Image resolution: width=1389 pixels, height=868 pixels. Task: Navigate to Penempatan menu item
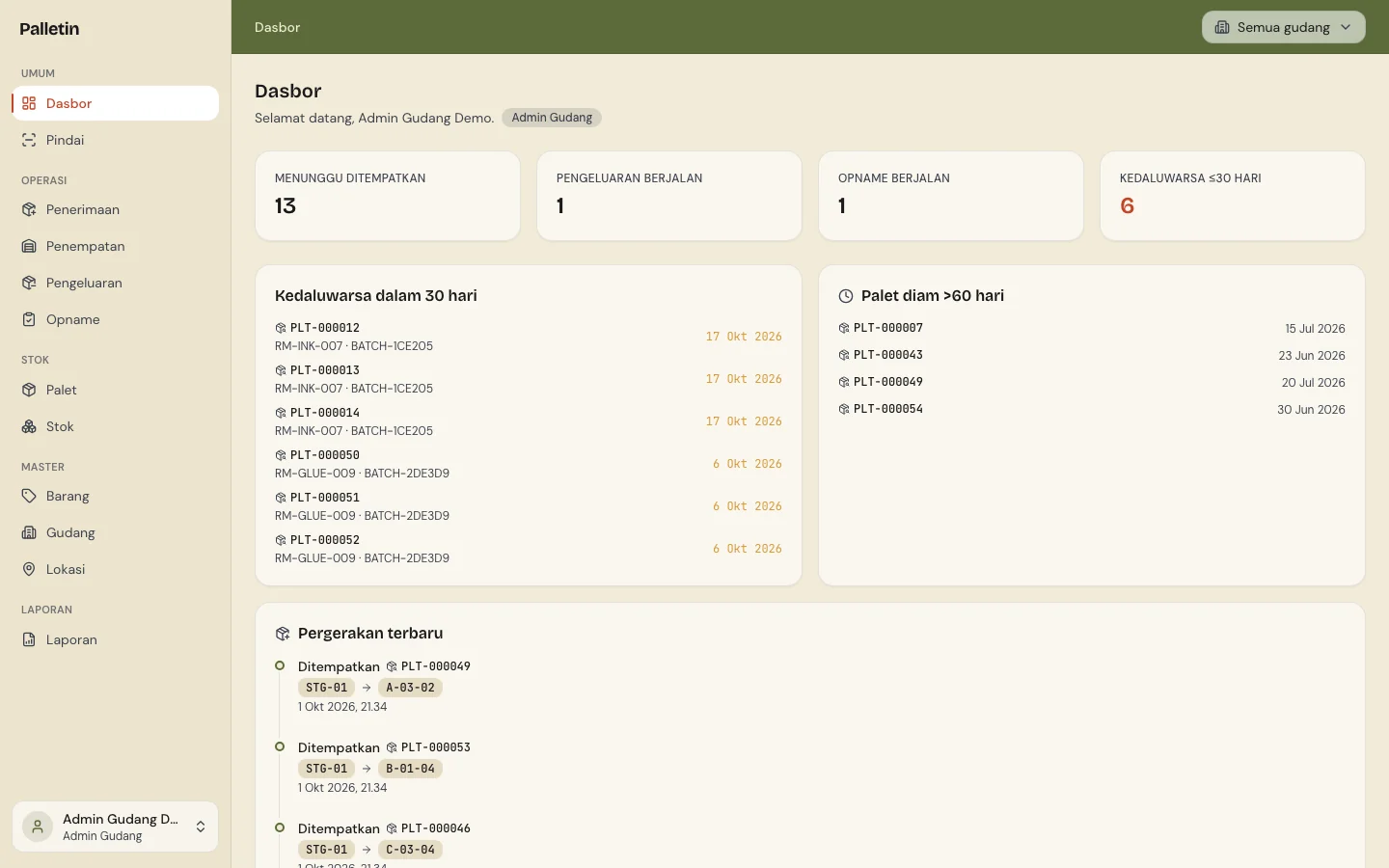click(116, 246)
